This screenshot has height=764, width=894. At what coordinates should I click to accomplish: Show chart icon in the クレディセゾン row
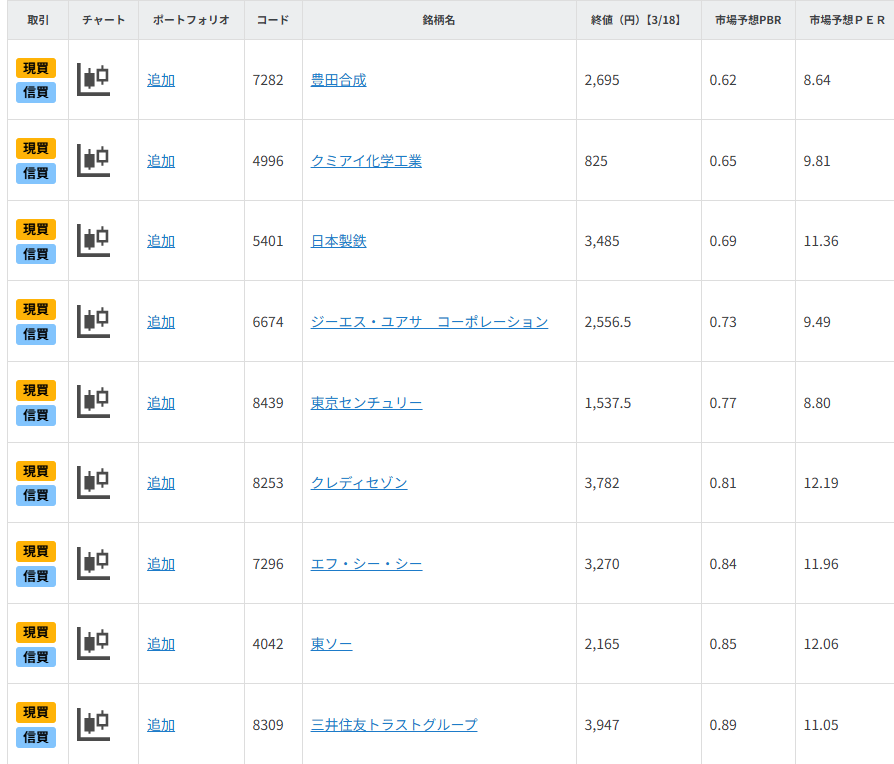[x=94, y=483]
